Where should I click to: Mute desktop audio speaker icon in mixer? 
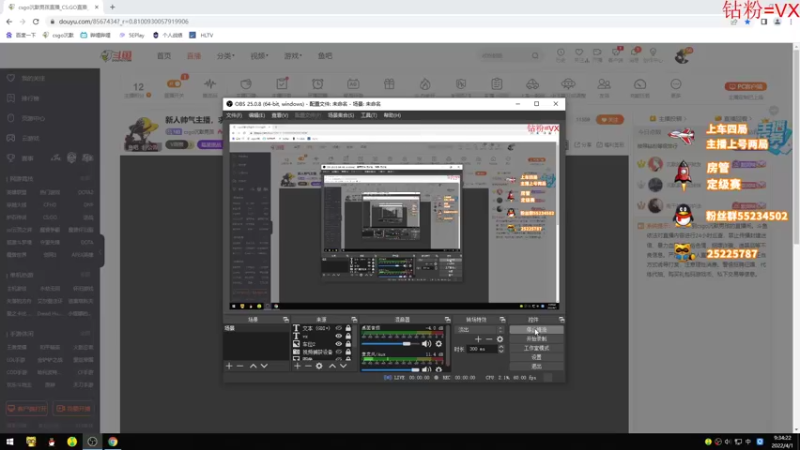427,344
